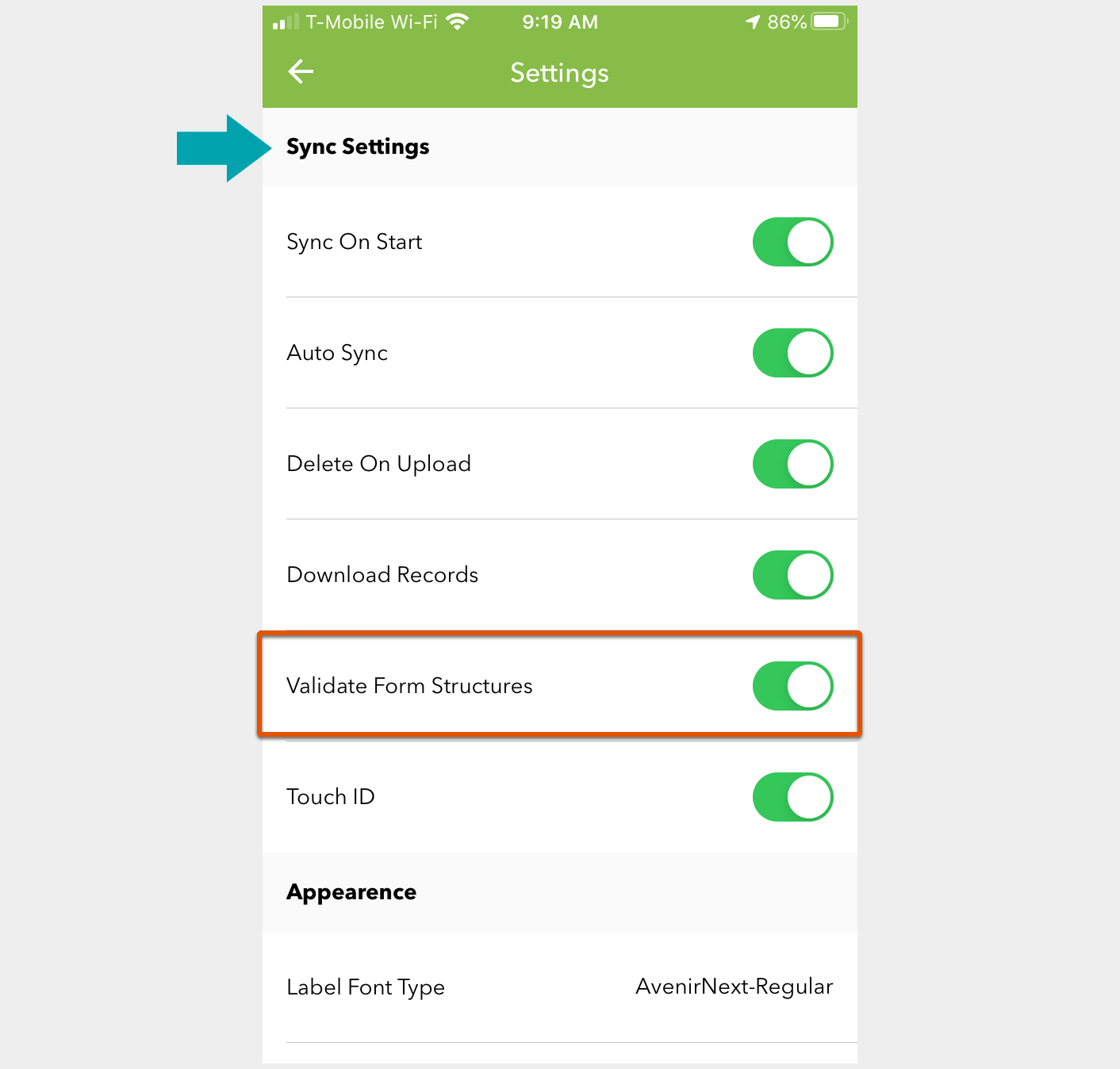Tap the battery indicator icon
Viewport: 1120px width, 1069px height.
point(830,21)
